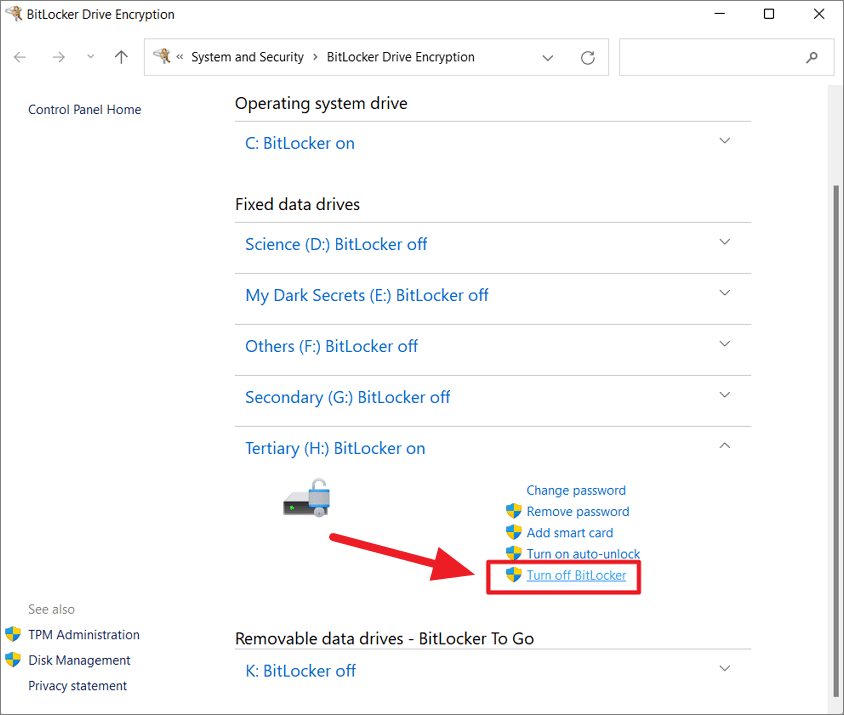Open K: BitLocker off removable drive
Viewport: 844px width, 715px height.
(300, 671)
